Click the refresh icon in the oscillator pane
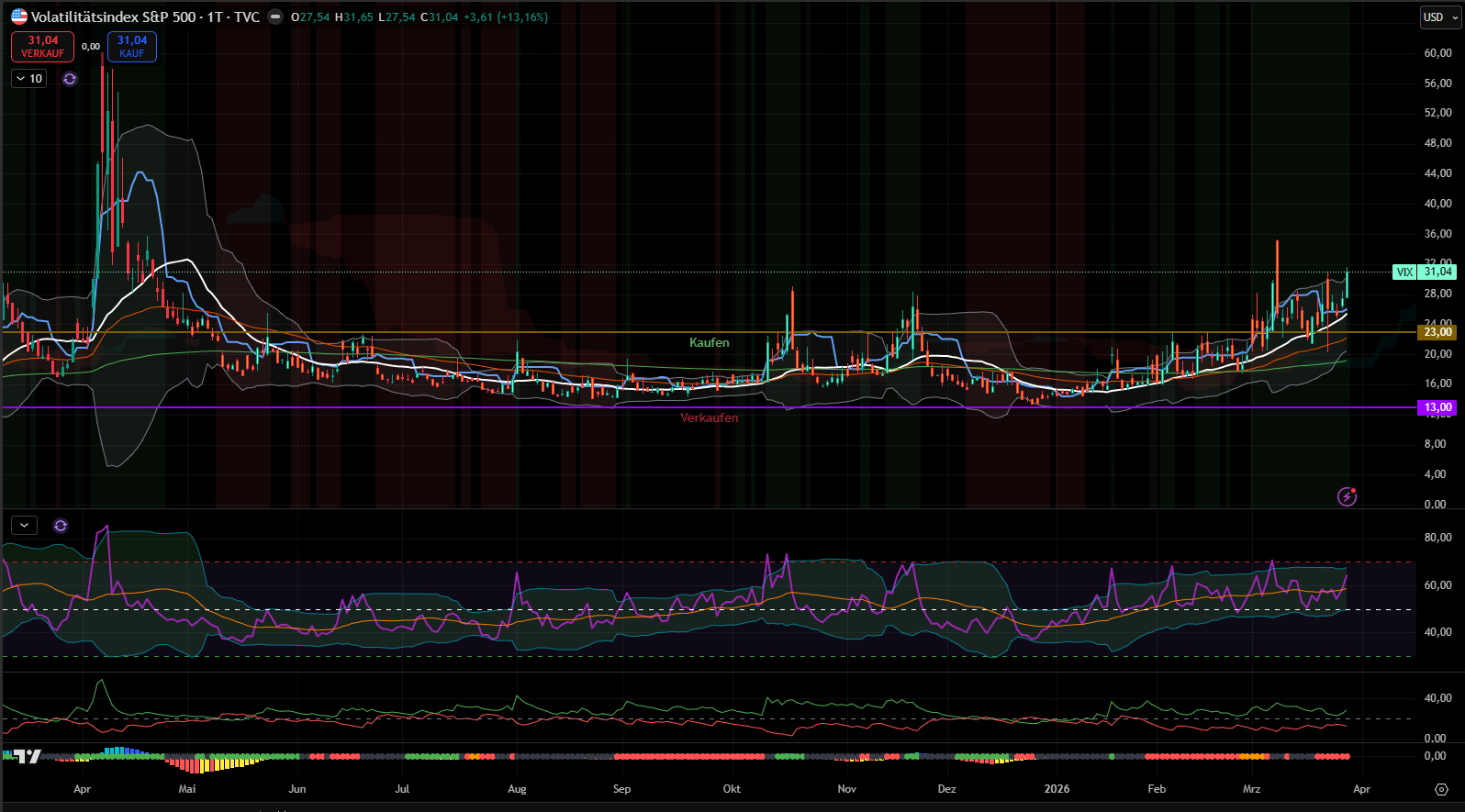1465x812 pixels. [x=61, y=526]
